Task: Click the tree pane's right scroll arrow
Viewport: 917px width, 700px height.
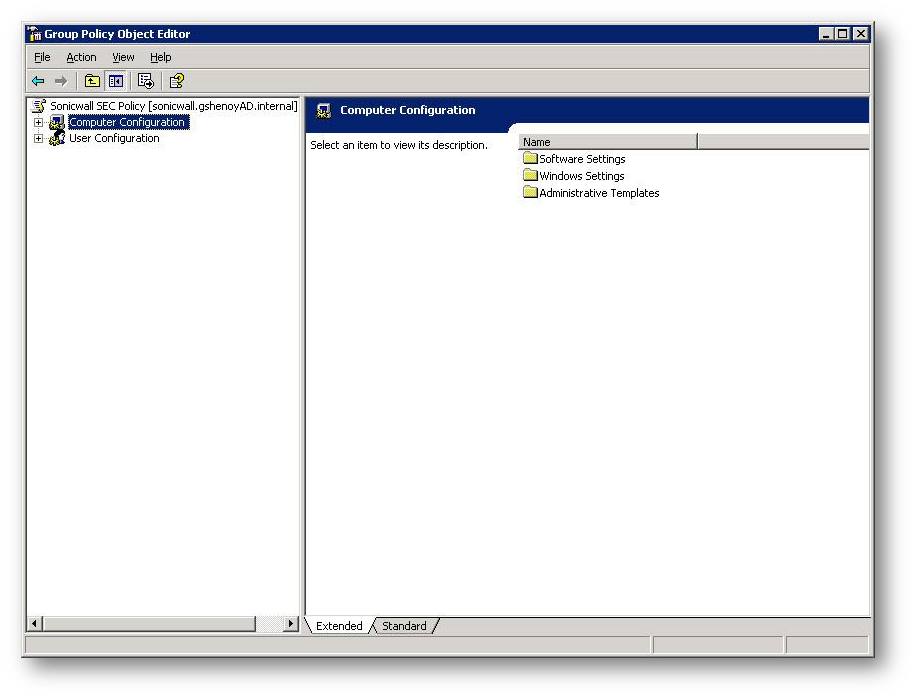Action: (291, 624)
